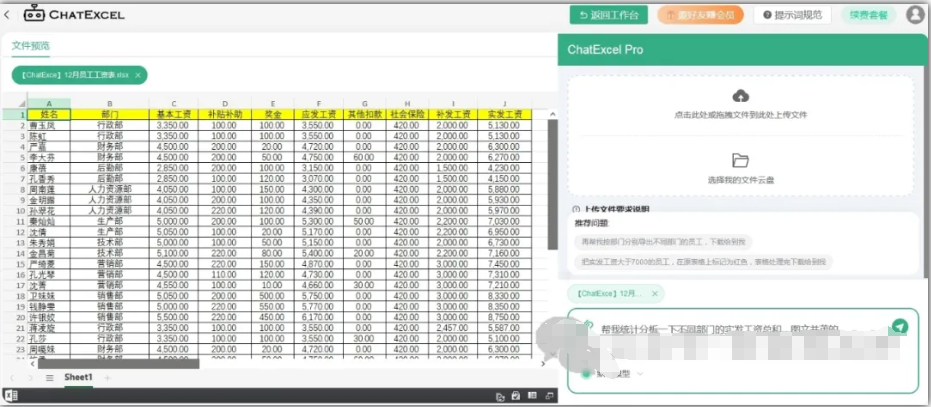Select column A header

[49, 103]
